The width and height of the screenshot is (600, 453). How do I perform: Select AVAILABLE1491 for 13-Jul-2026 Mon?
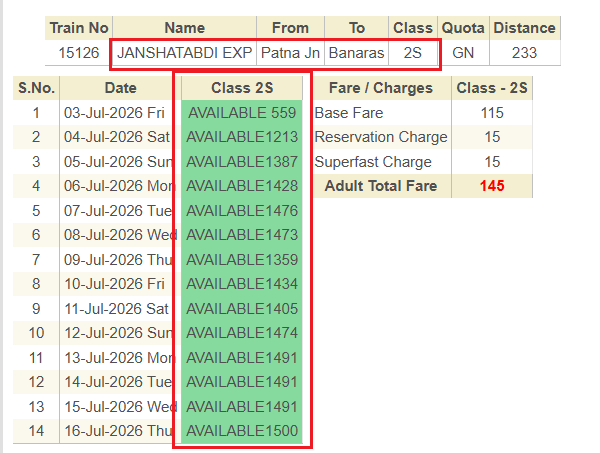(x=242, y=357)
